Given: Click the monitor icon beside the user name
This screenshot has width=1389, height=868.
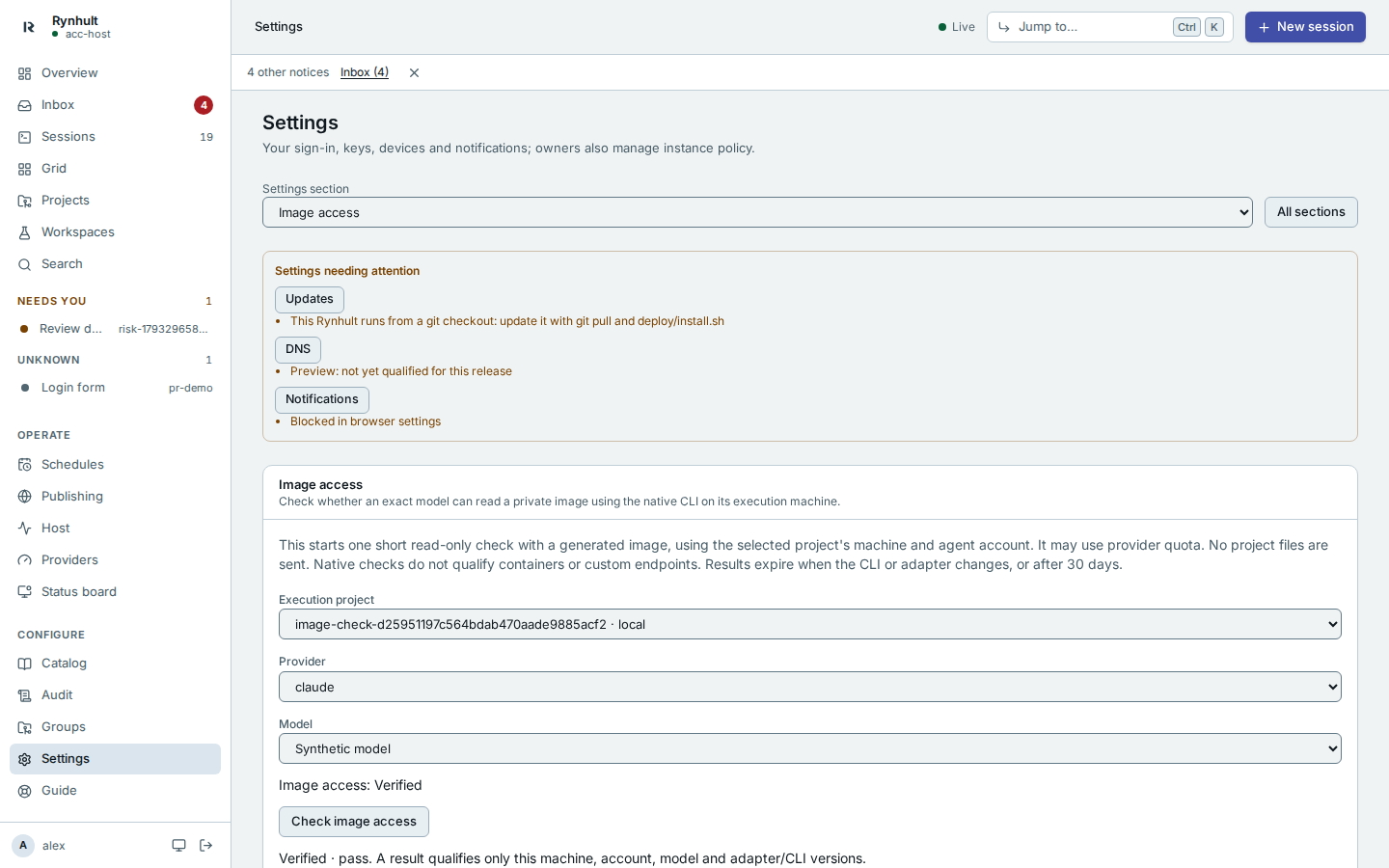Looking at the screenshot, I should (179, 846).
